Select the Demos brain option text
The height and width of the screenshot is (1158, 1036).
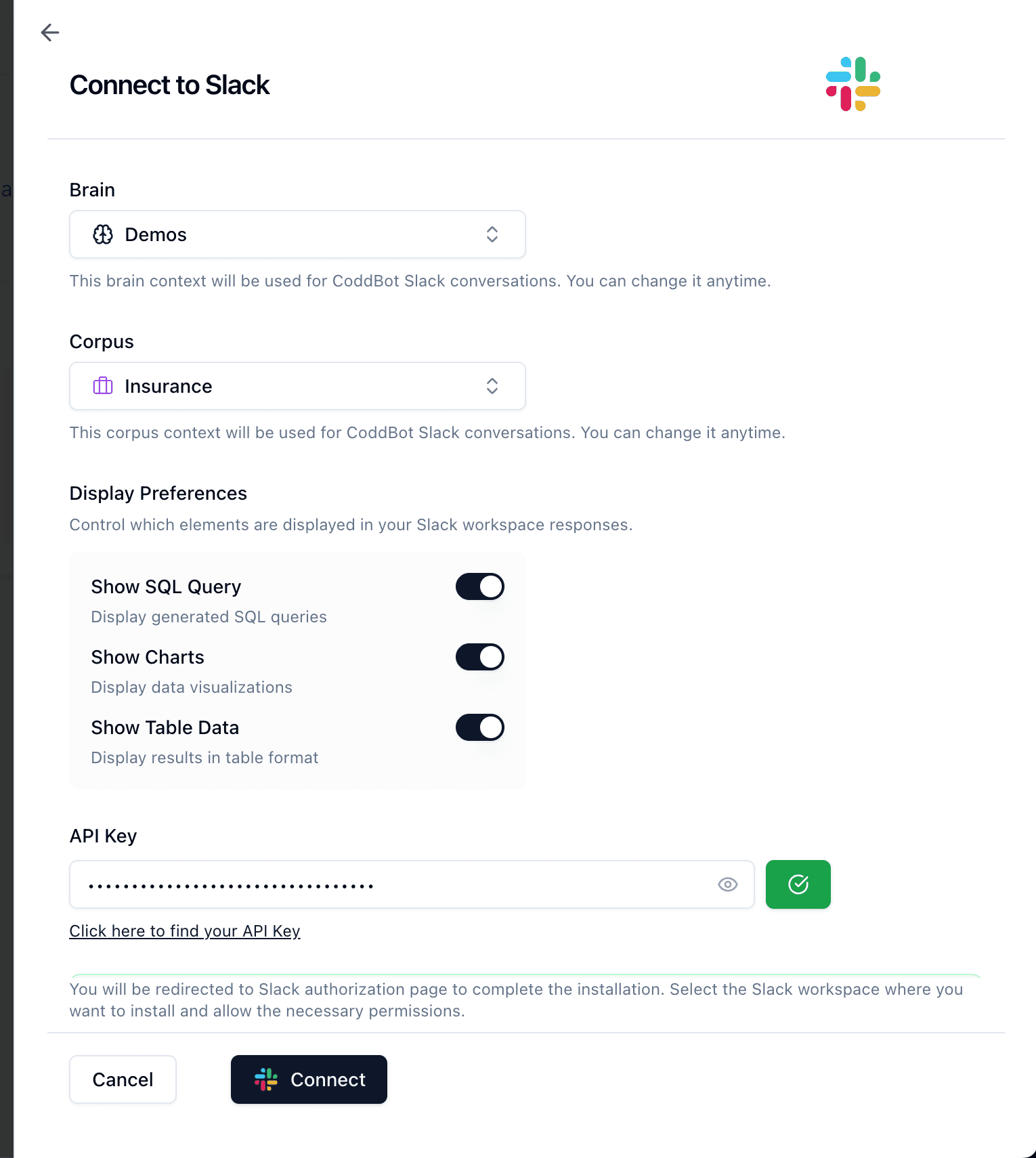(x=155, y=234)
